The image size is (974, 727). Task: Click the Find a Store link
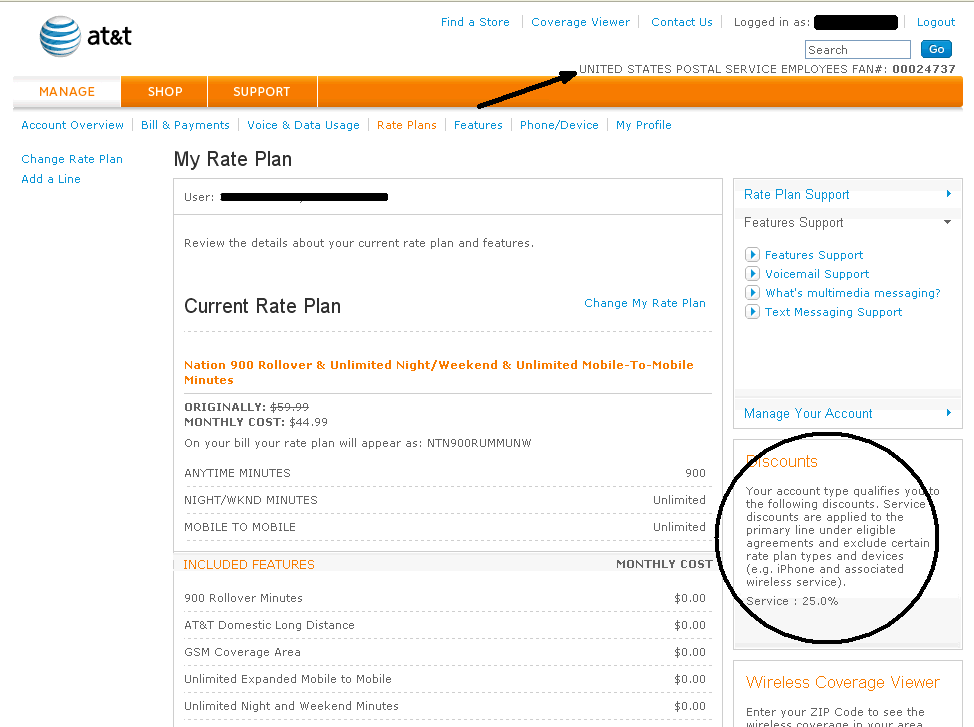475,22
